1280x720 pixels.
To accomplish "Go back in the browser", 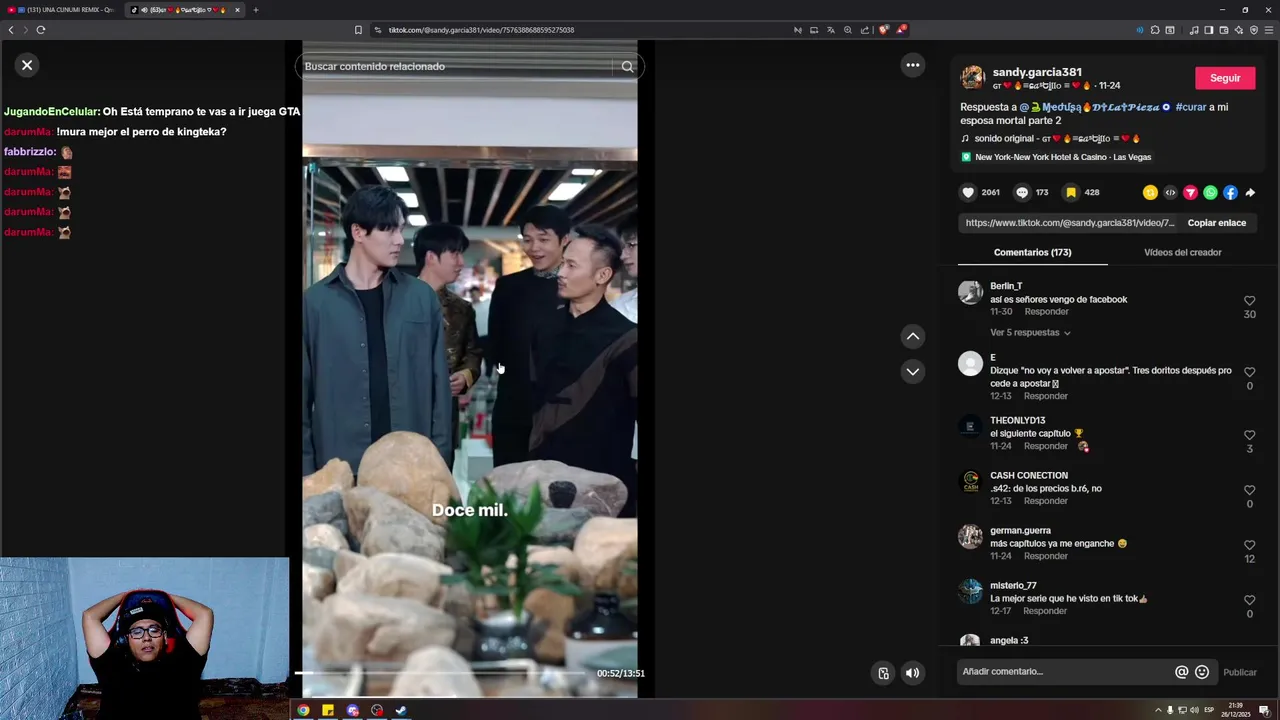I will 11,30.
